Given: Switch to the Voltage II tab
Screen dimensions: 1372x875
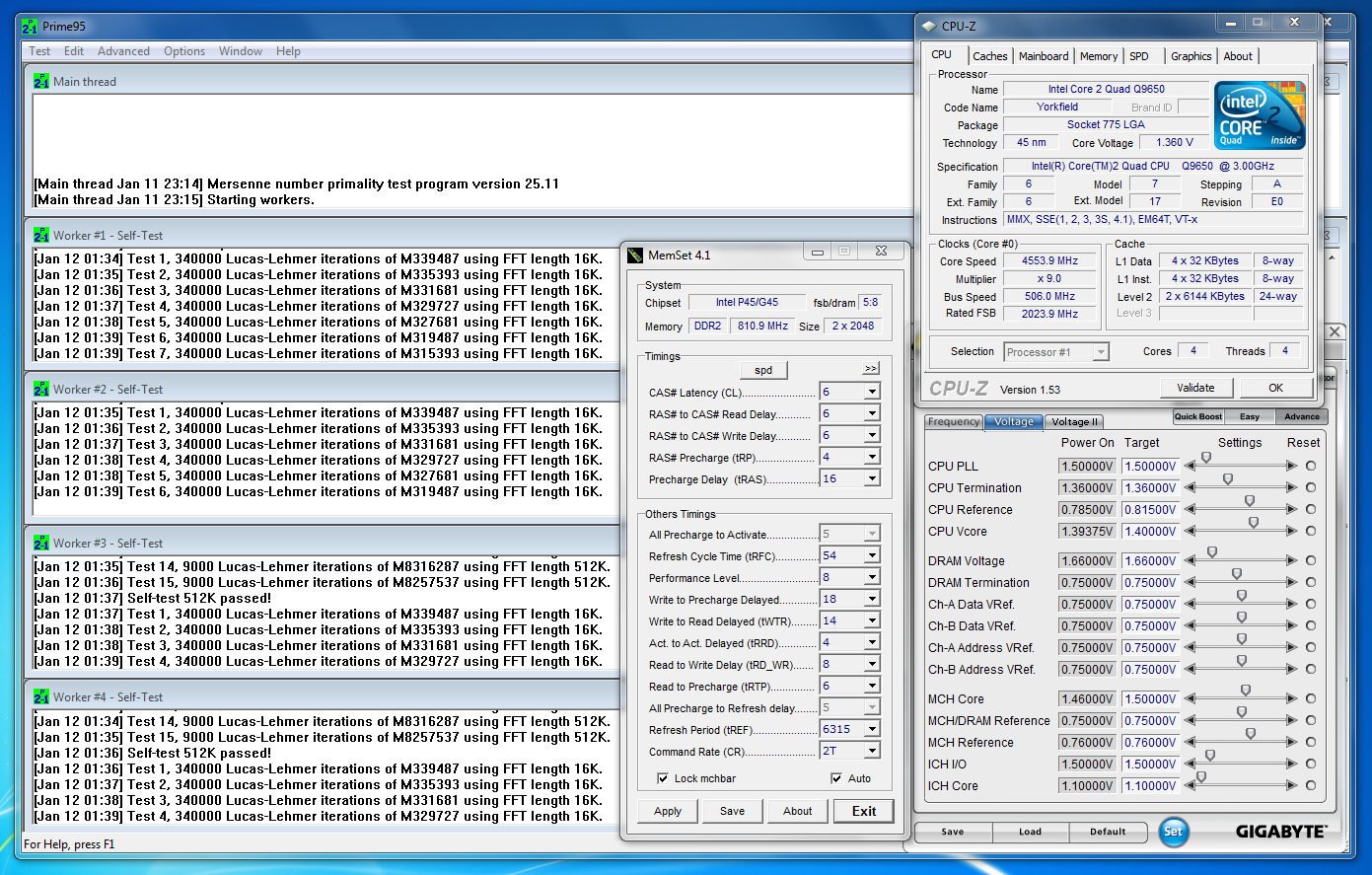Looking at the screenshot, I should [x=1074, y=421].
